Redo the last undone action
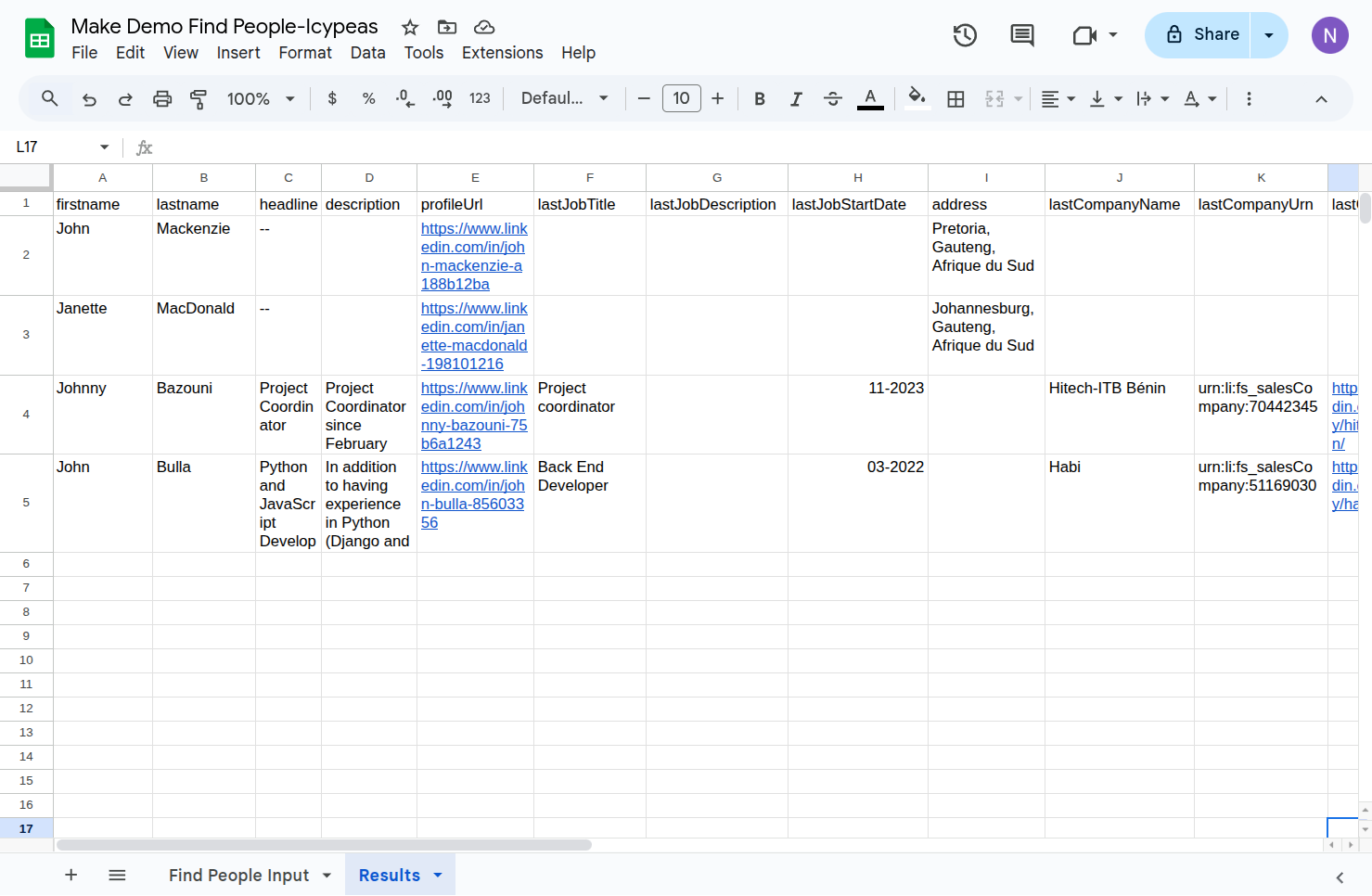Screen dimensions: 1372x896 [x=125, y=98]
